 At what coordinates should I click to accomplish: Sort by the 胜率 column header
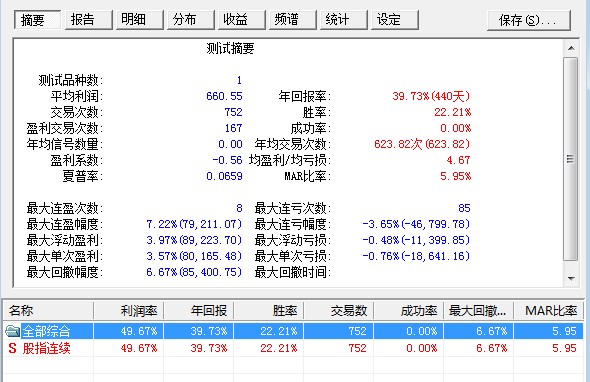[x=269, y=310]
